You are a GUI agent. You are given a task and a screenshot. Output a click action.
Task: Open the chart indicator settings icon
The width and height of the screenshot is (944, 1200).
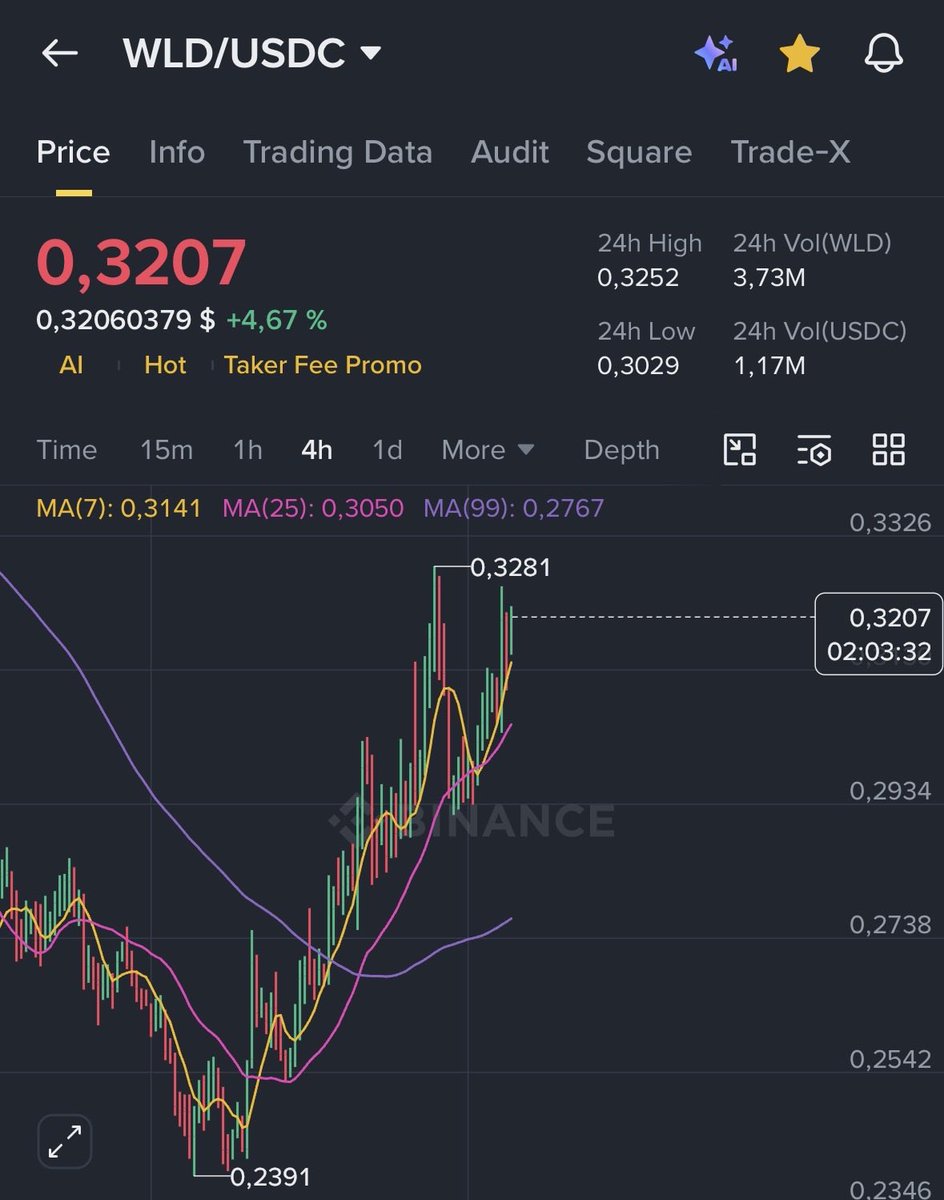(x=814, y=450)
